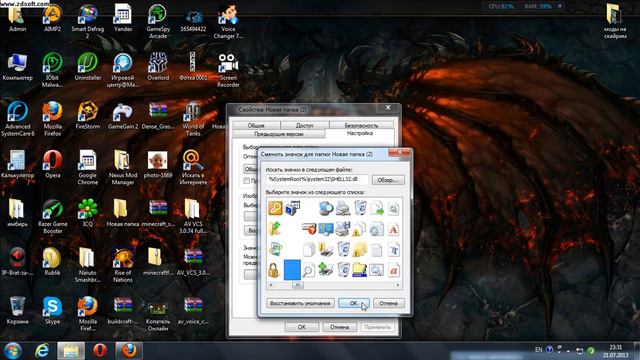This screenshot has height=360, width=640.
Task: Select the magnifier over document icon
Action: 309,270
